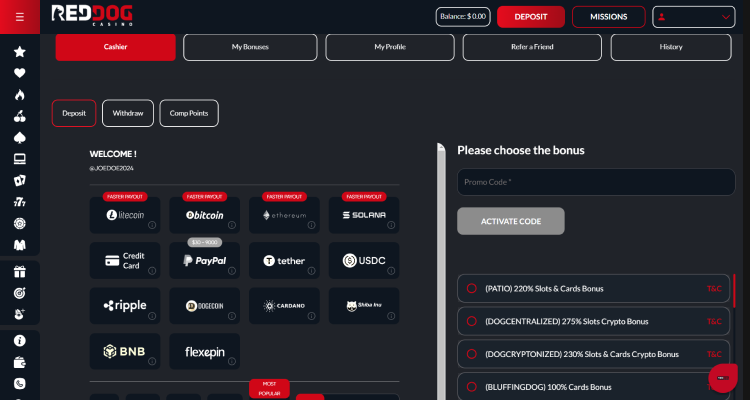Open T&C for DOGCENTRALIZED bonus
Viewport: 750px width, 400px height.
714,322
